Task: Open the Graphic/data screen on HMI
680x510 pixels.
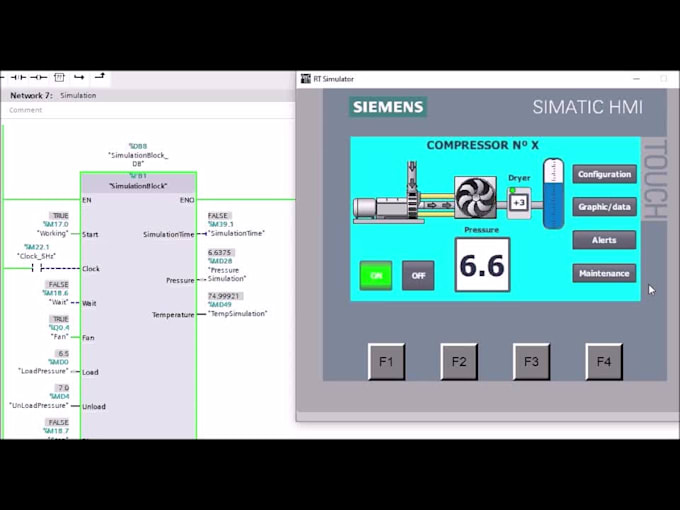Action: pyautogui.click(x=605, y=207)
